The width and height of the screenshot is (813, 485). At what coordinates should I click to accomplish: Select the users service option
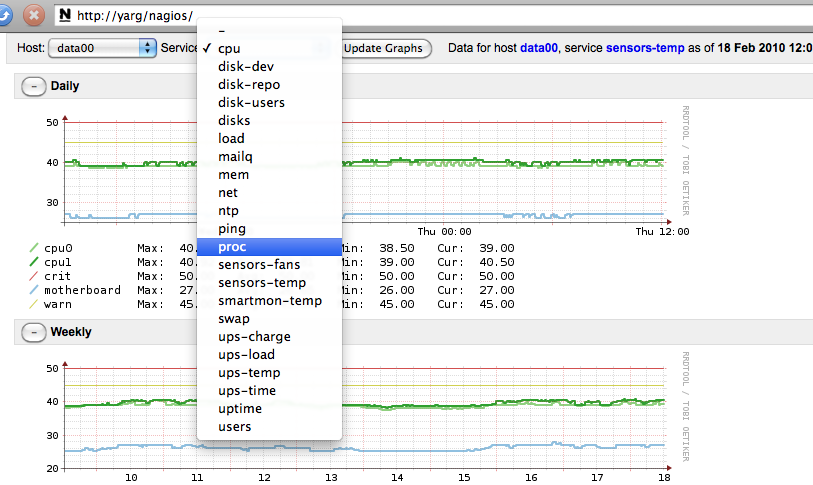[x=269, y=427]
